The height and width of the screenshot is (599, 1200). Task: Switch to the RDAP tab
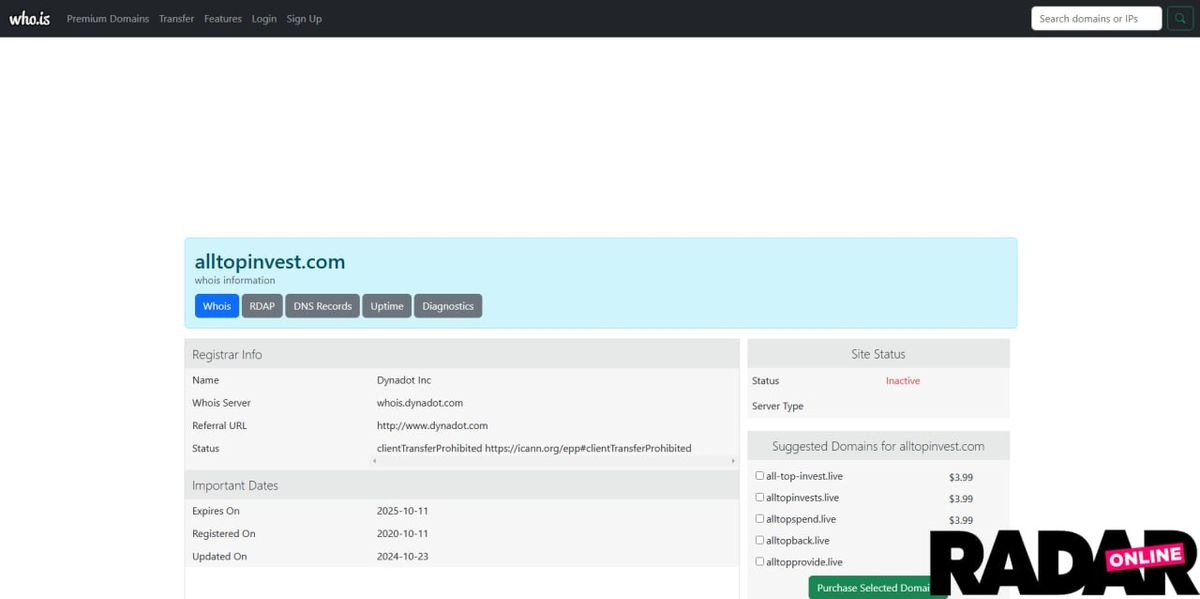coord(262,306)
